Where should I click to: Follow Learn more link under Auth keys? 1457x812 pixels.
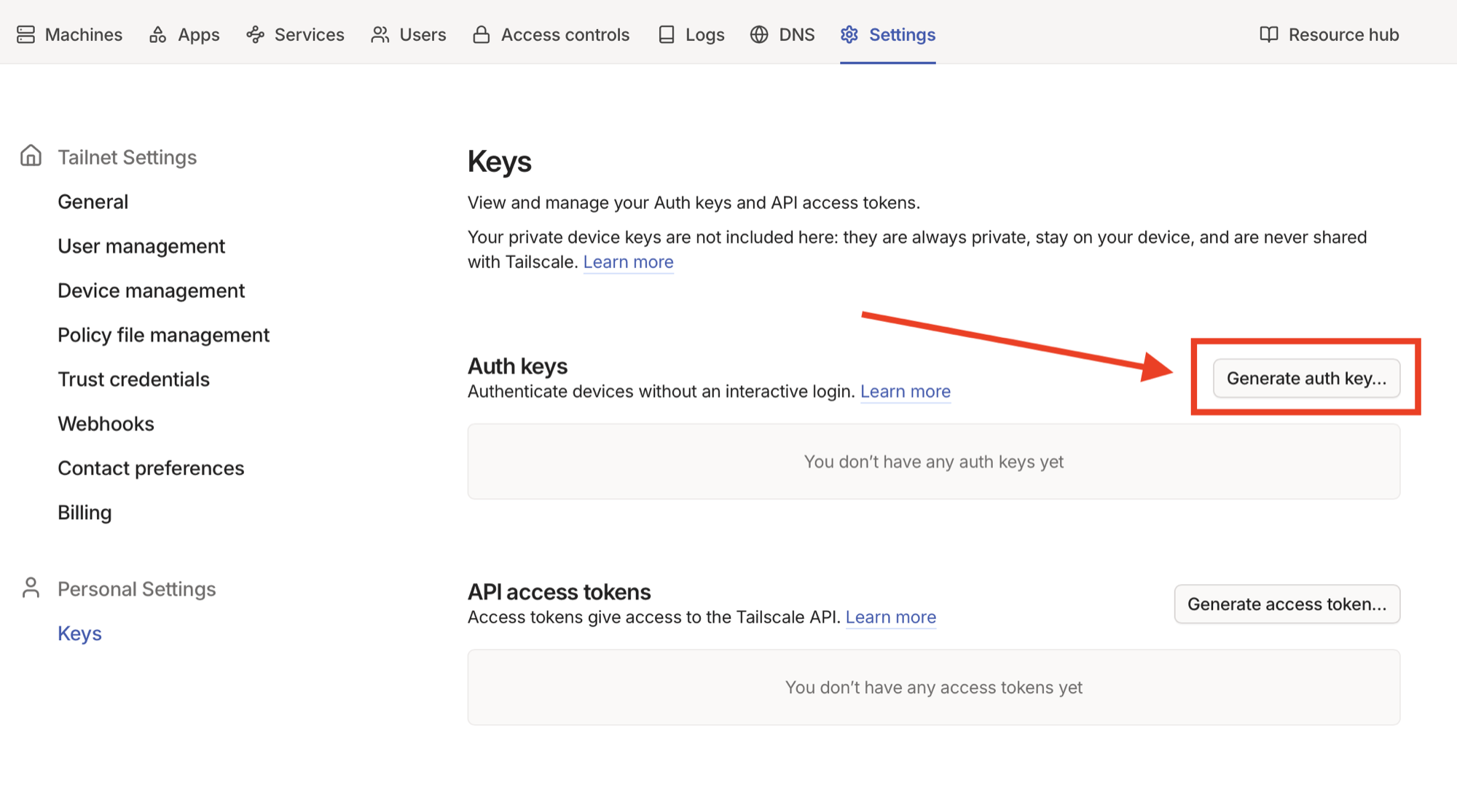click(906, 391)
